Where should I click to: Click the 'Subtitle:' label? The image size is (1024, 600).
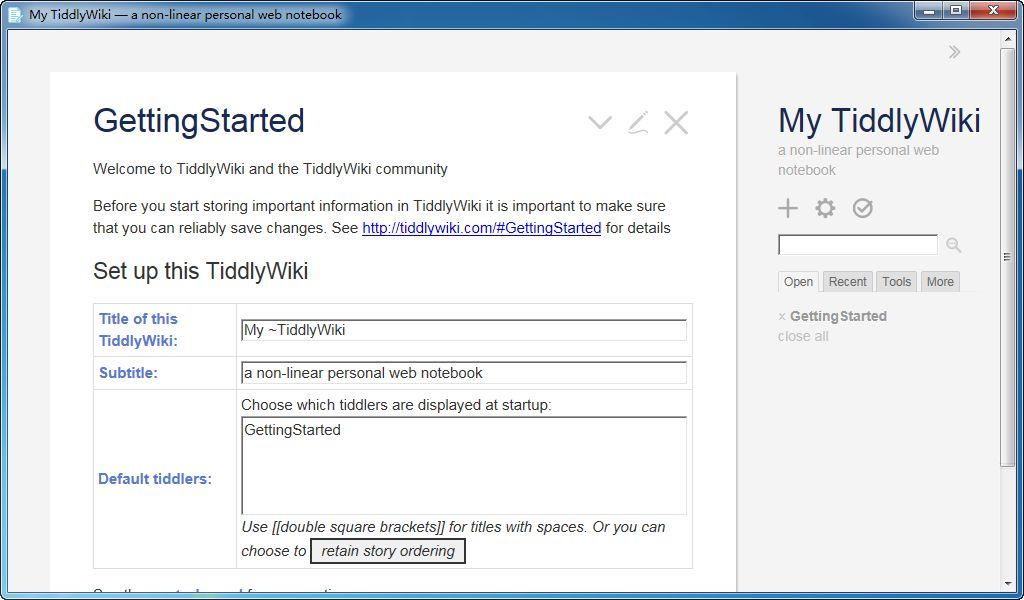click(x=128, y=373)
